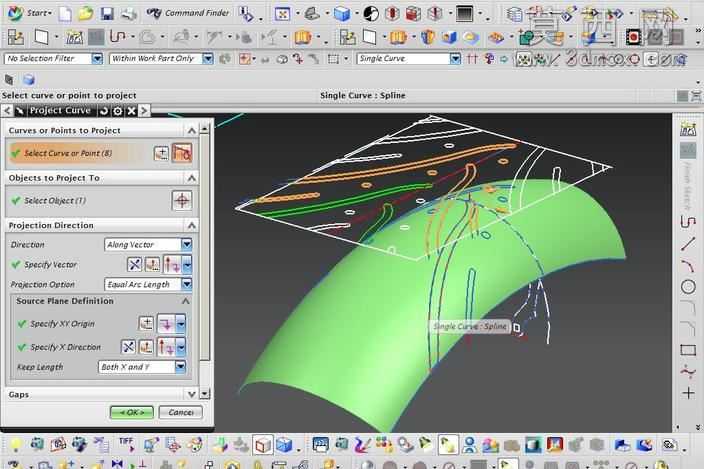Open the Projection Option Equal Arc Length dropdown
Viewport: 704px width, 469px height.
(187, 284)
